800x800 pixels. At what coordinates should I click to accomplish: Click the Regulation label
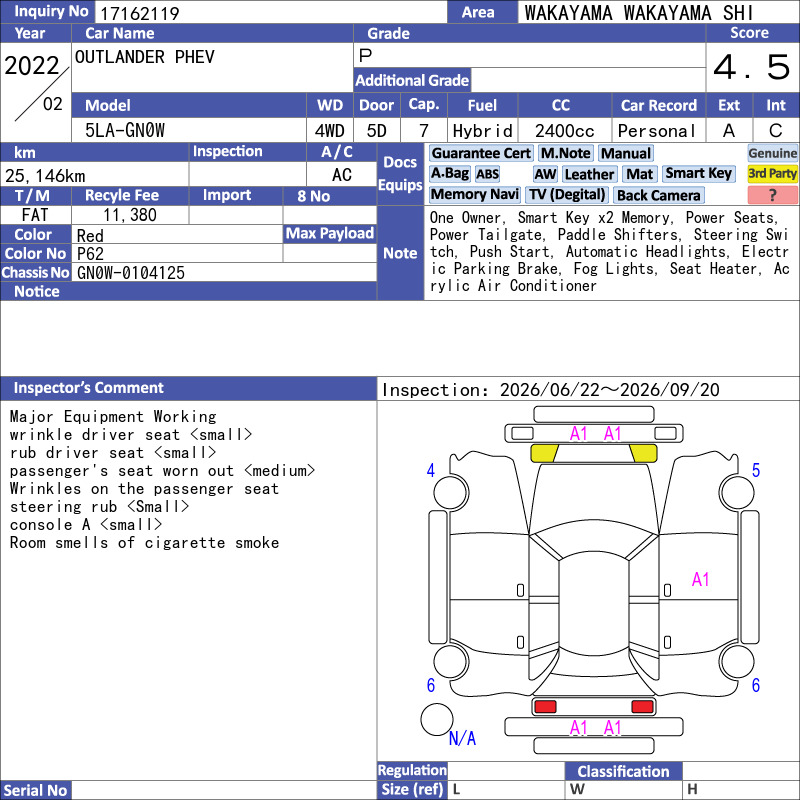[x=412, y=770]
